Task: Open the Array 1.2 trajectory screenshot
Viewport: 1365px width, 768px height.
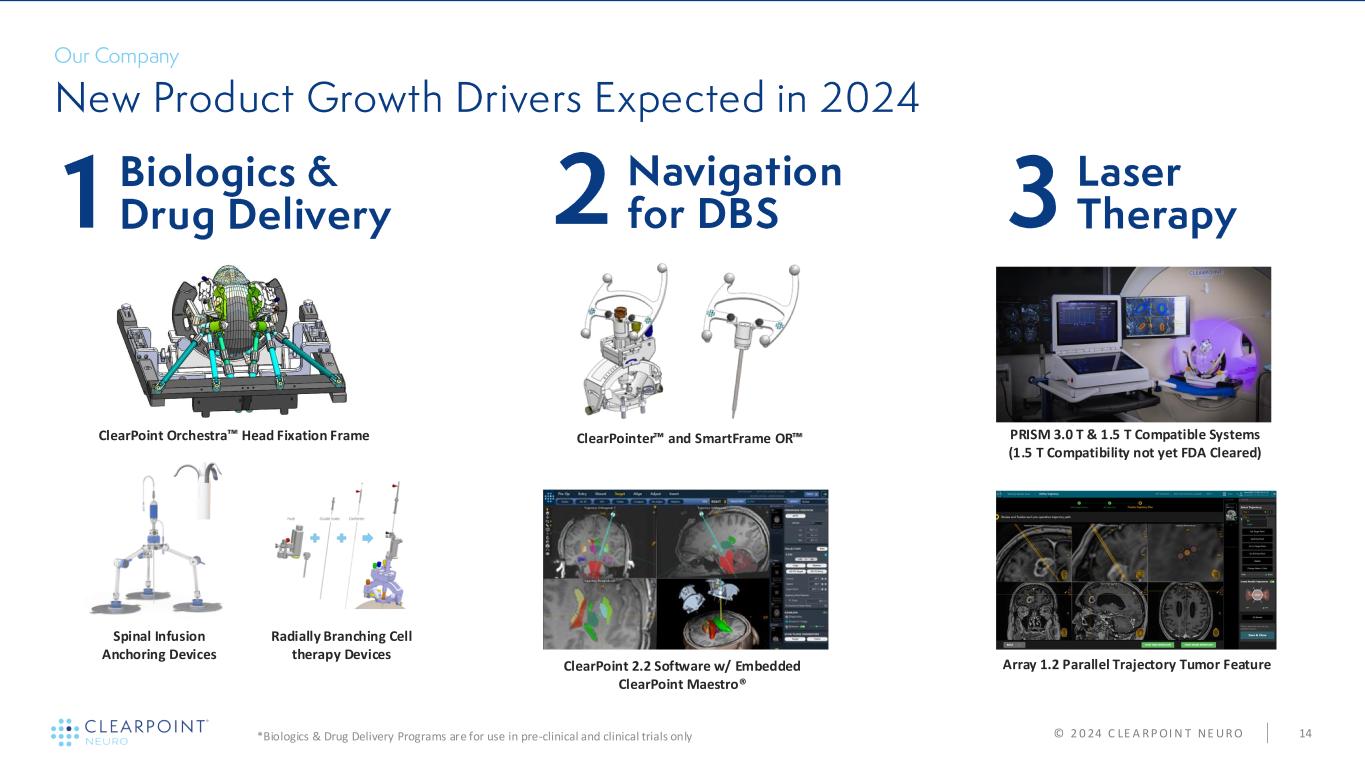Action: click(x=1136, y=569)
